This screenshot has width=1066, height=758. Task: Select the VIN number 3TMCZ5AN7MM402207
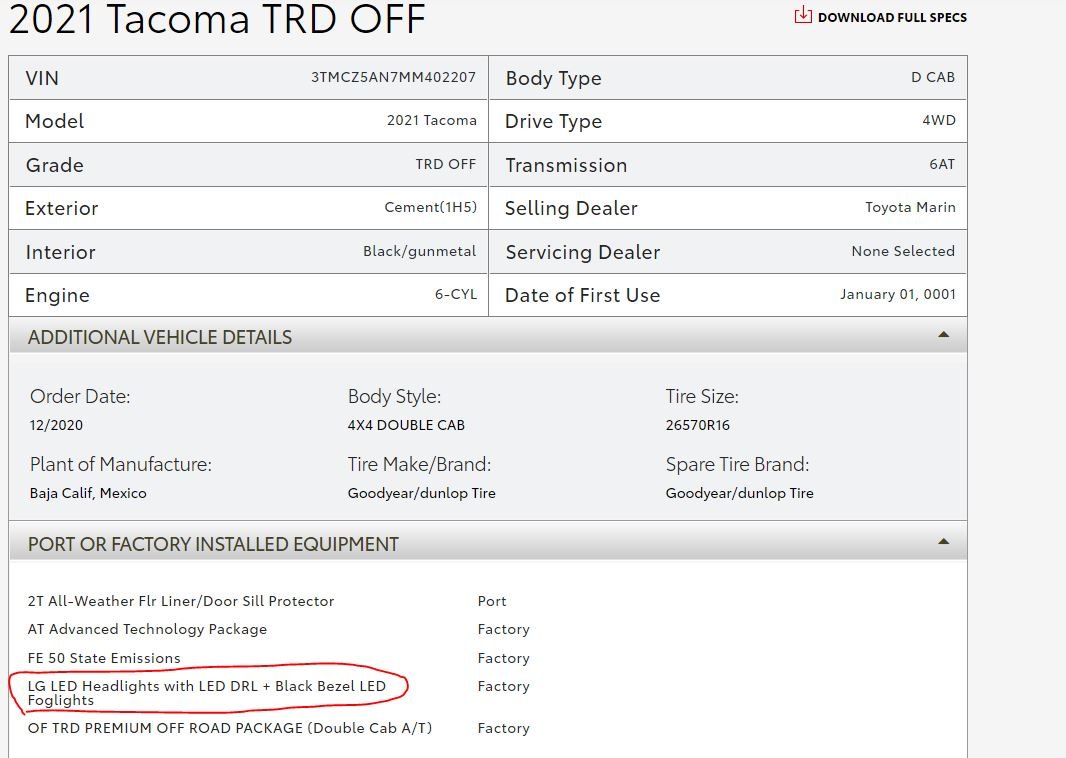coord(393,77)
